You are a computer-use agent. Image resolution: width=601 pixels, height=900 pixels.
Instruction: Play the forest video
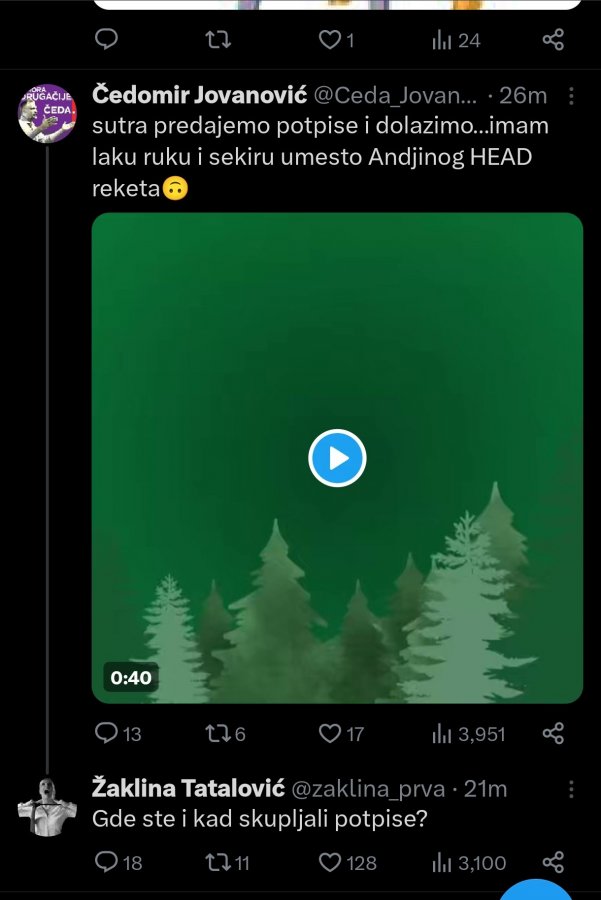click(x=337, y=458)
